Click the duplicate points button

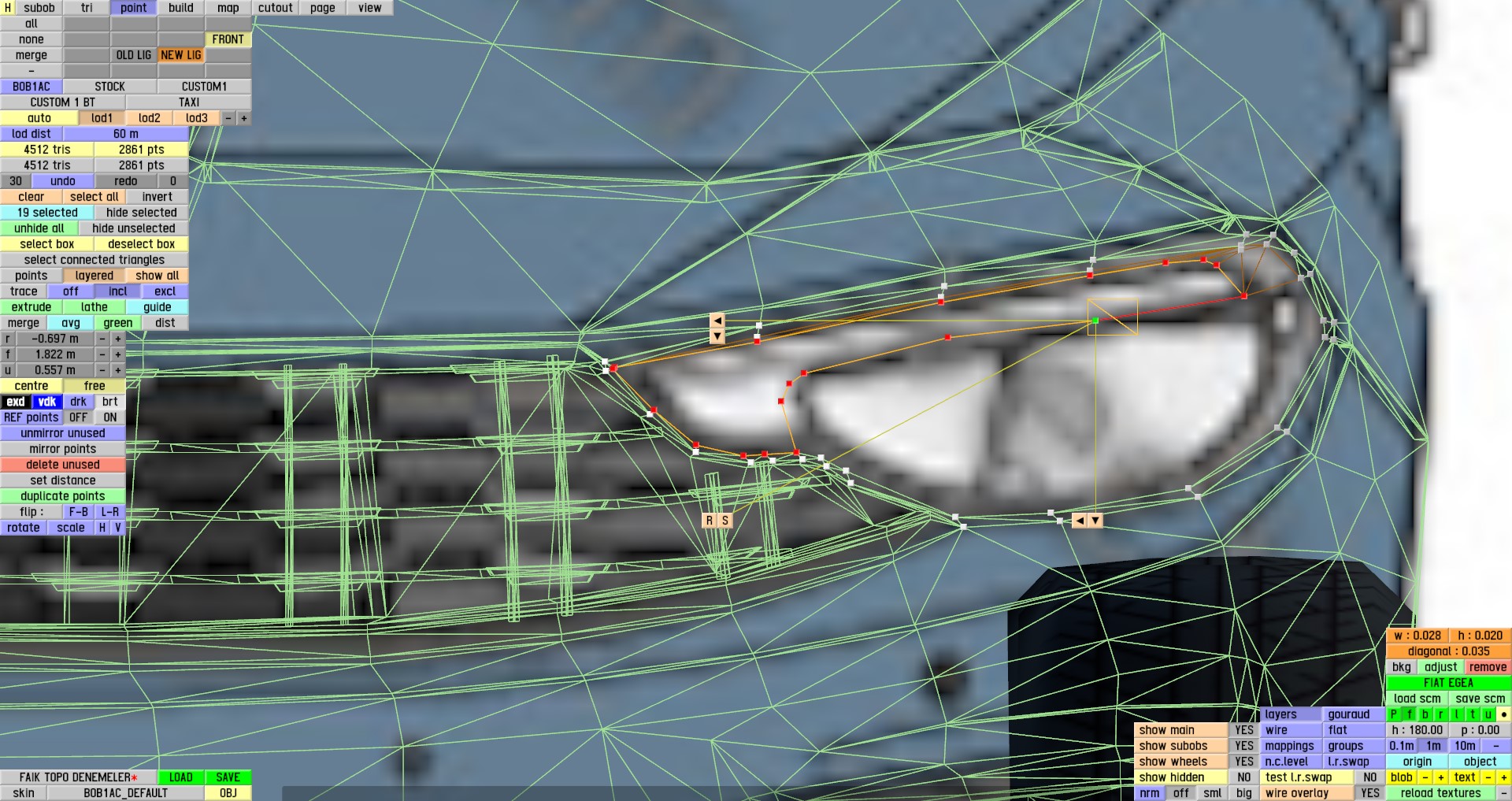(x=63, y=496)
